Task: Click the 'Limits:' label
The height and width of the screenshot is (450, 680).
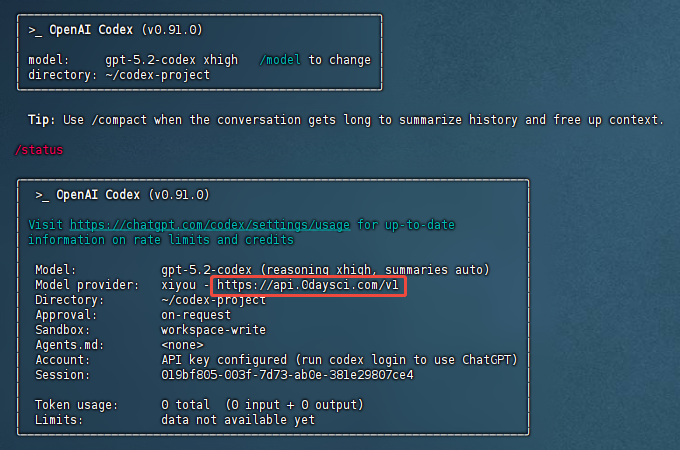Action: pyautogui.click(x=59, y=420)
